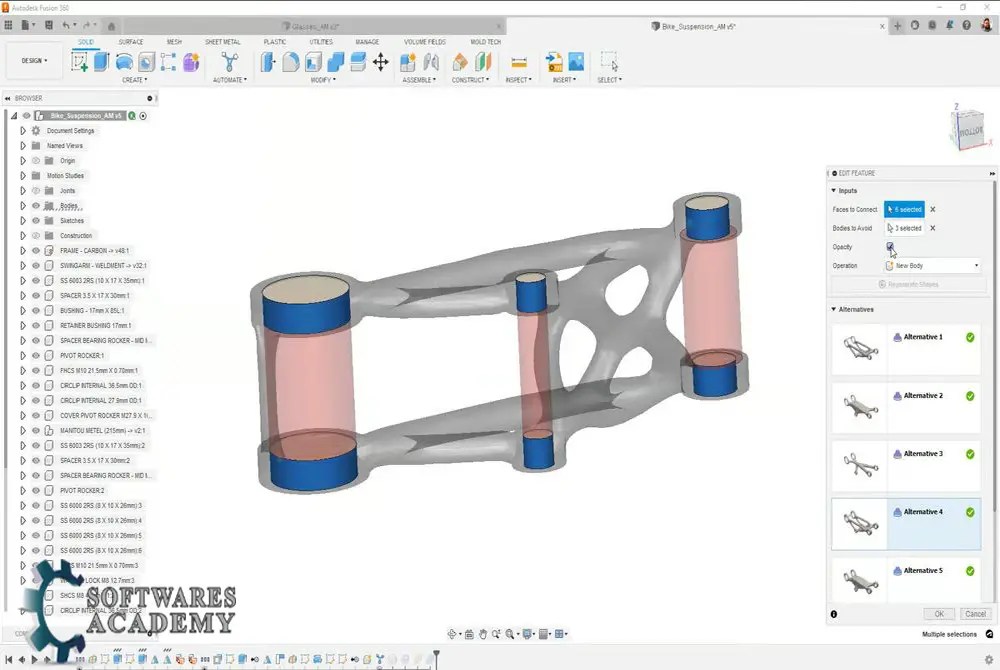Select the Move/Copy tool in Modify group
Viewport: 1000px width, 670px height.
pyautogui.click(x=380, y=62)
